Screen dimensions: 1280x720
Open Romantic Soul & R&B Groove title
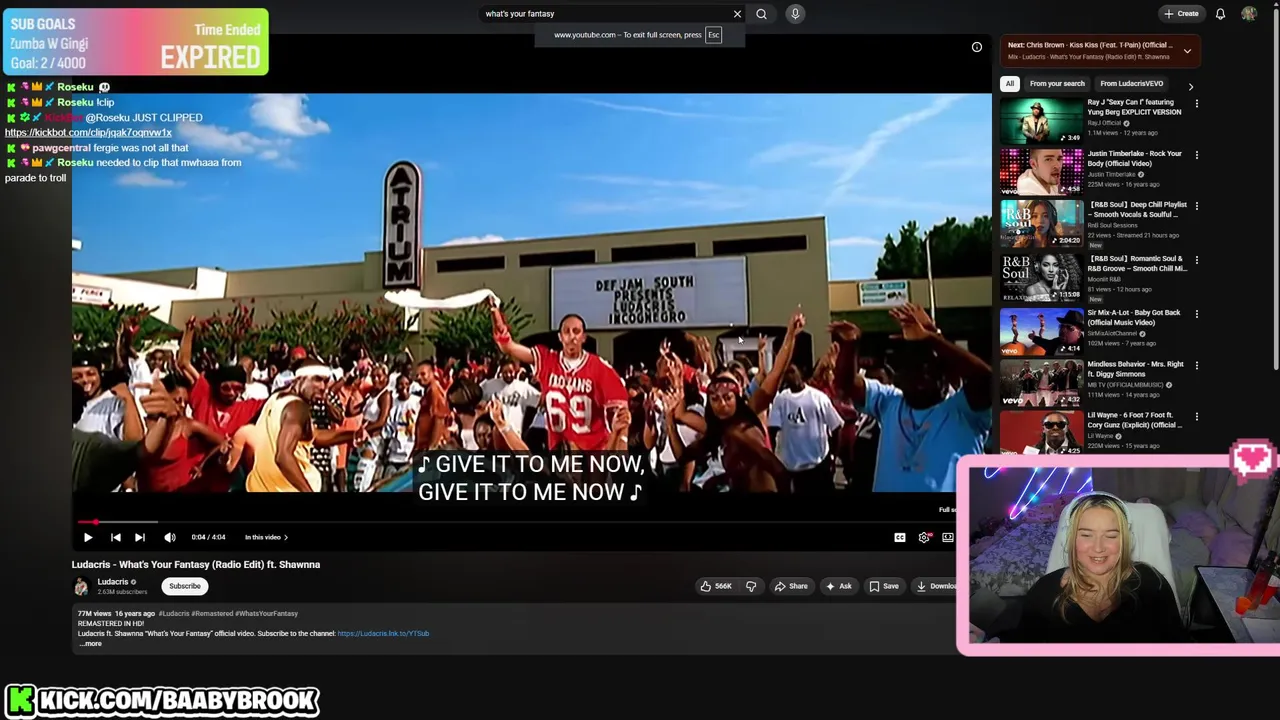1137,263
